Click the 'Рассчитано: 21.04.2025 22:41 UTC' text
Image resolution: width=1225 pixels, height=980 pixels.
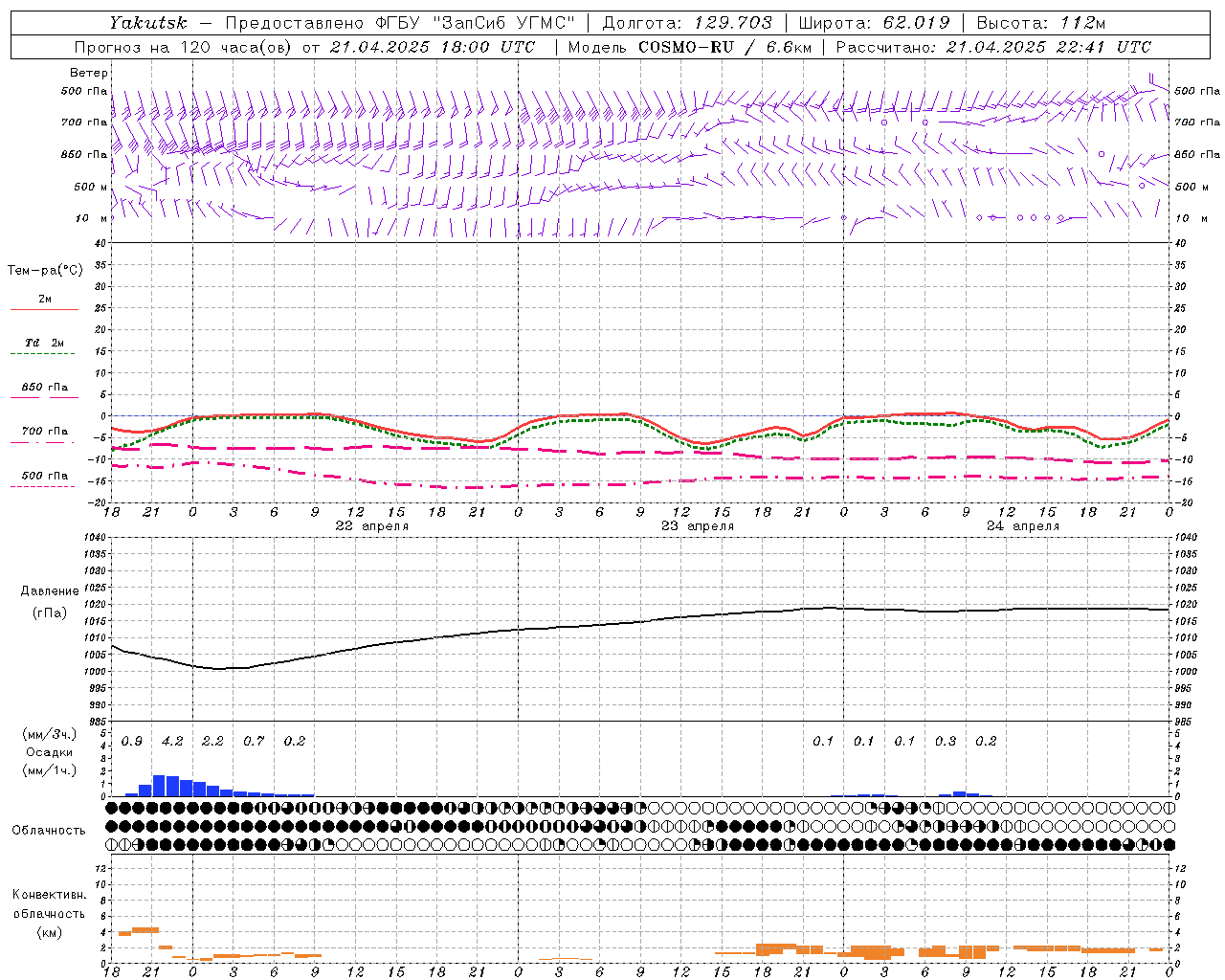click(993, 47)
